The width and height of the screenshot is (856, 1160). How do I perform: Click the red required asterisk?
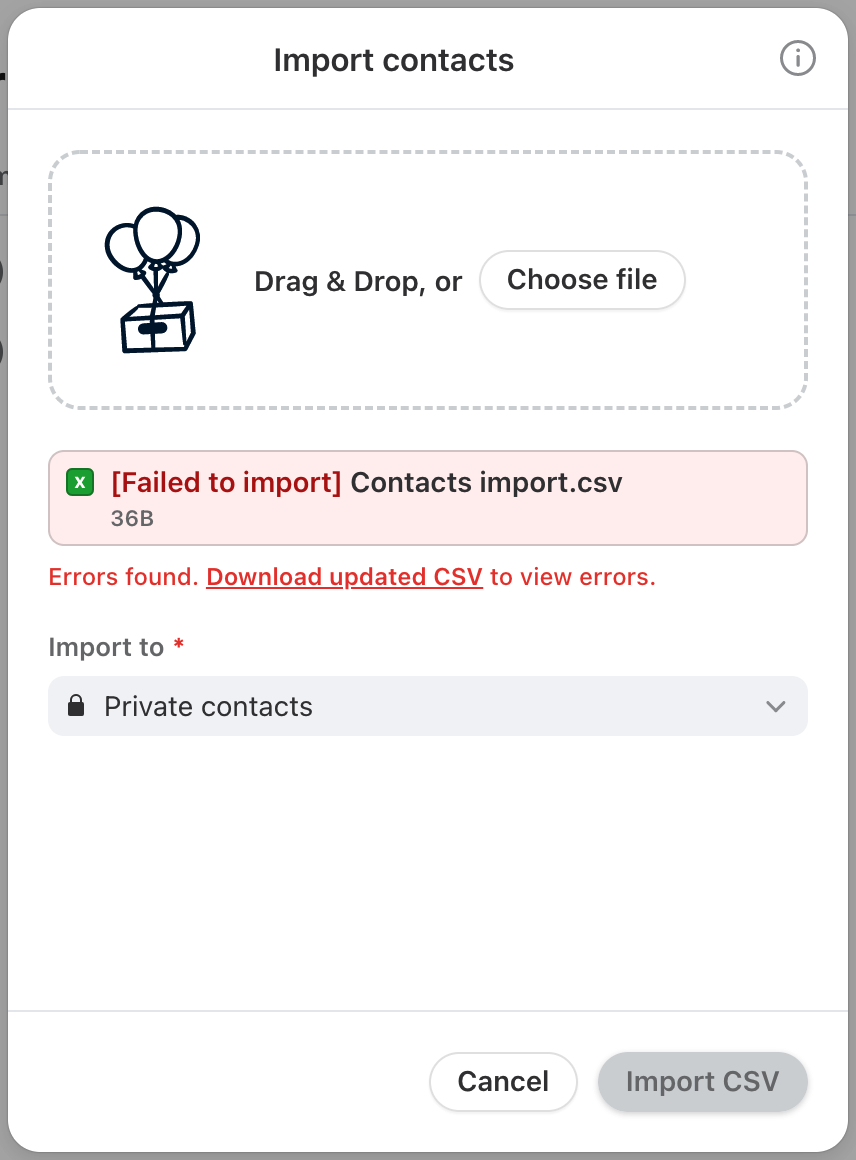[178, 643]
